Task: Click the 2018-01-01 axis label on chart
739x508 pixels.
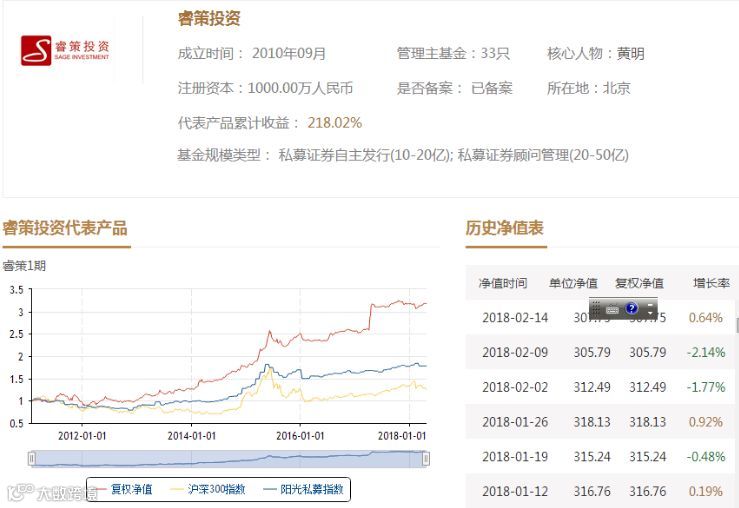Action: (x=402, y=436)
